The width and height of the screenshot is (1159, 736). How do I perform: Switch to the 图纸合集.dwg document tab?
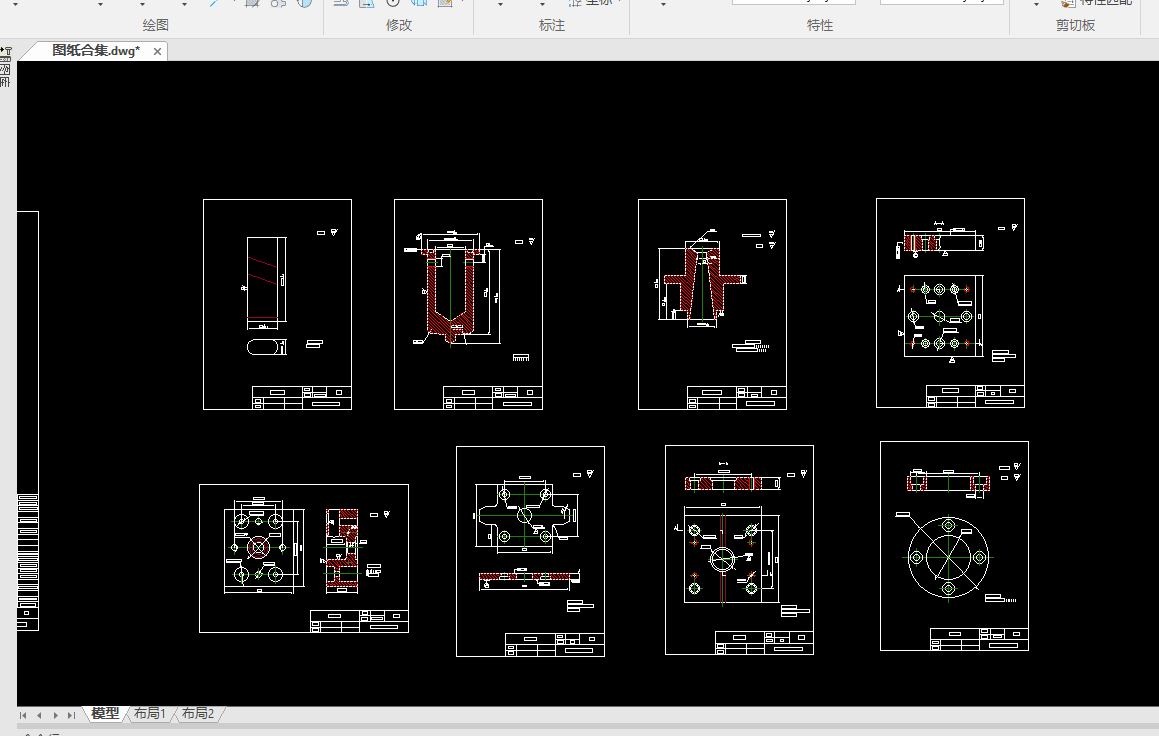tap(95, 50)
